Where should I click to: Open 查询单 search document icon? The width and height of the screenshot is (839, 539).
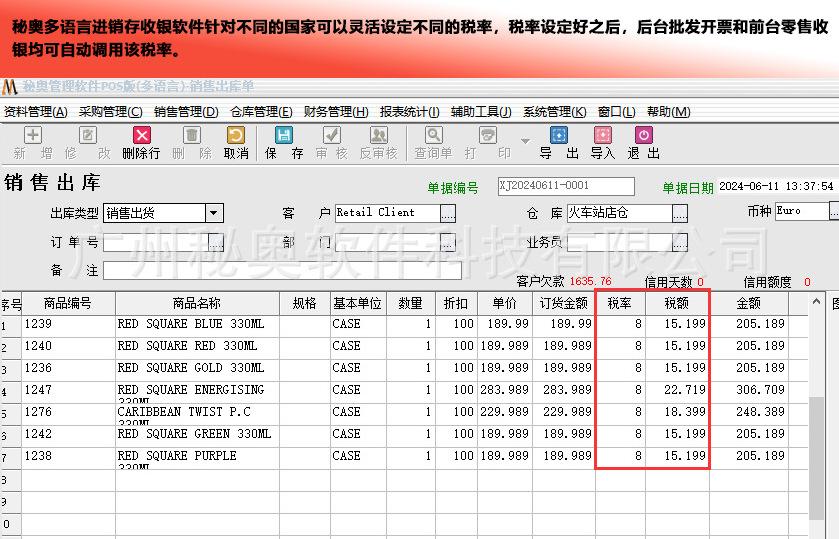pyautogui.click(x=433, y=135)
